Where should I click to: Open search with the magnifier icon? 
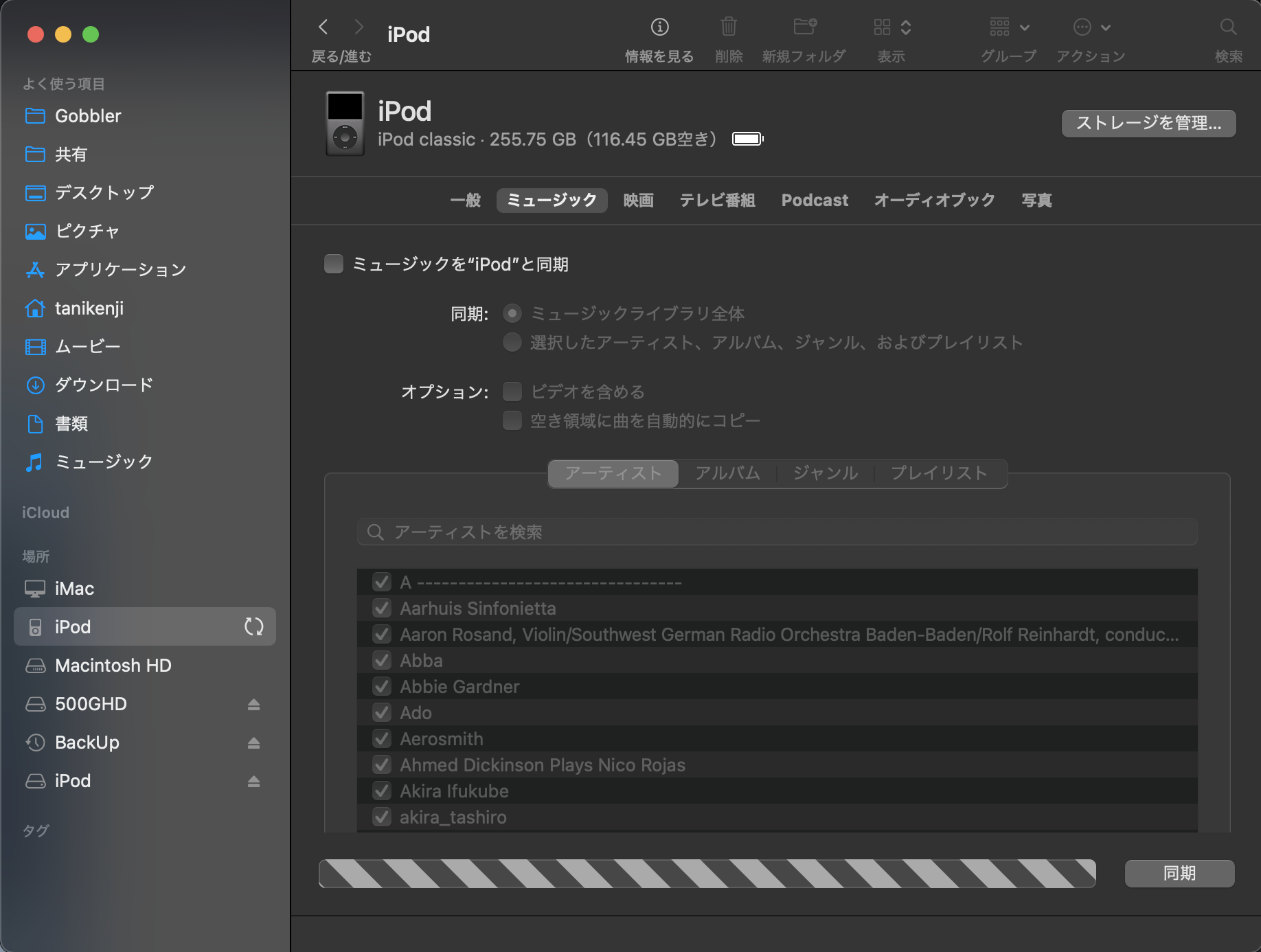click(x=1228, y=27)
